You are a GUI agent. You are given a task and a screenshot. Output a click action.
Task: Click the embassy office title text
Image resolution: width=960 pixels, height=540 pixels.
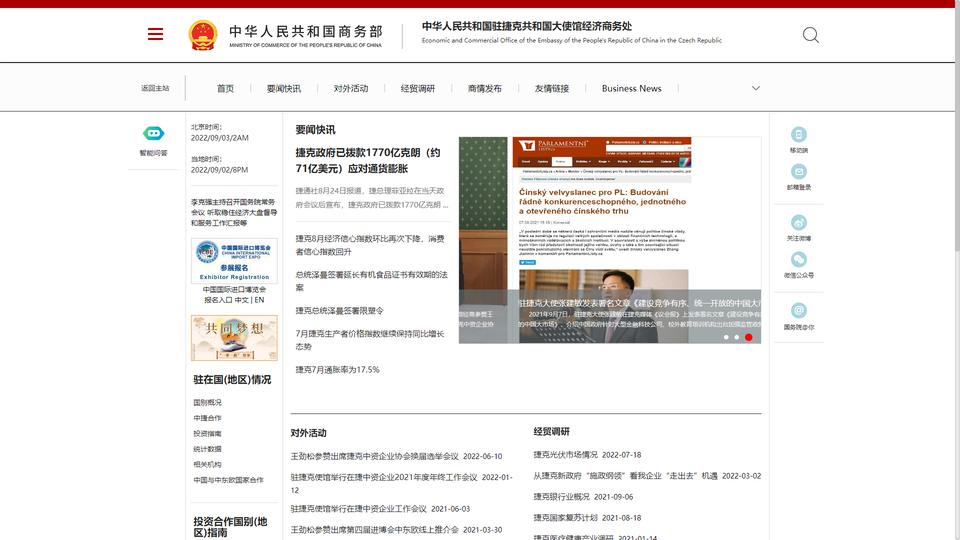(x=527, y=26)
